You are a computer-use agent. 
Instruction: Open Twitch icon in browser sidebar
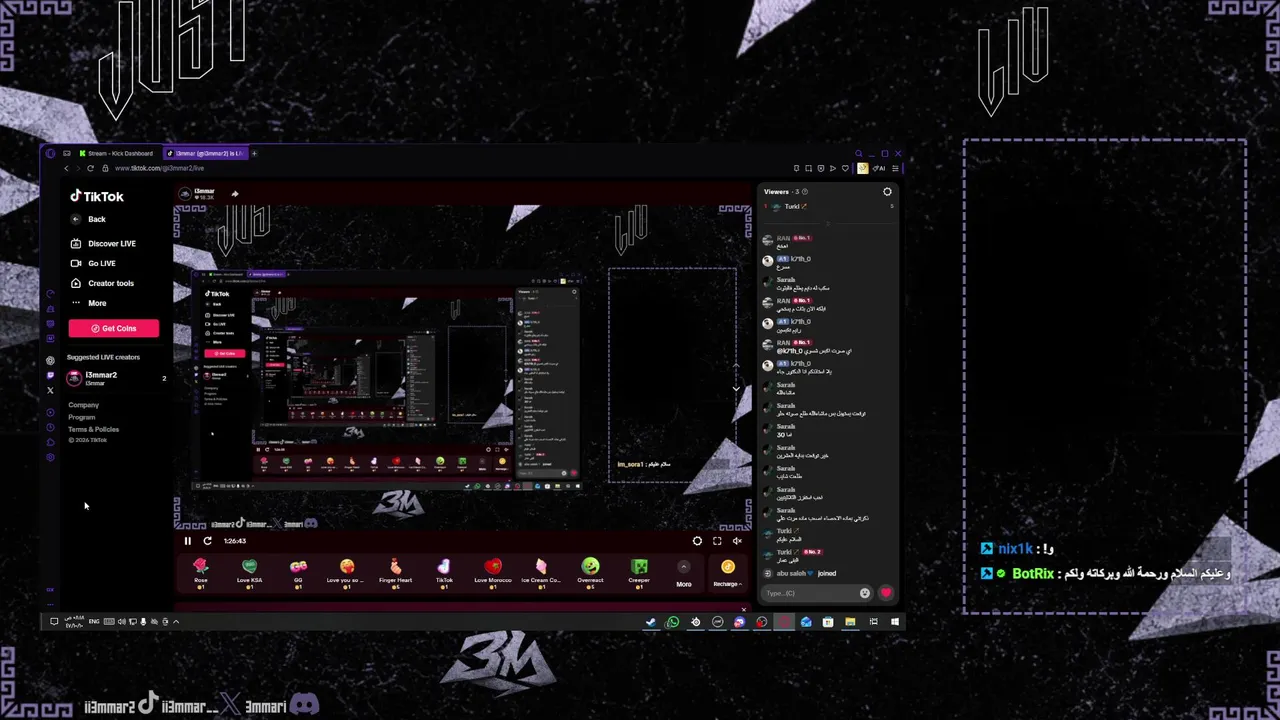[50, 376]
